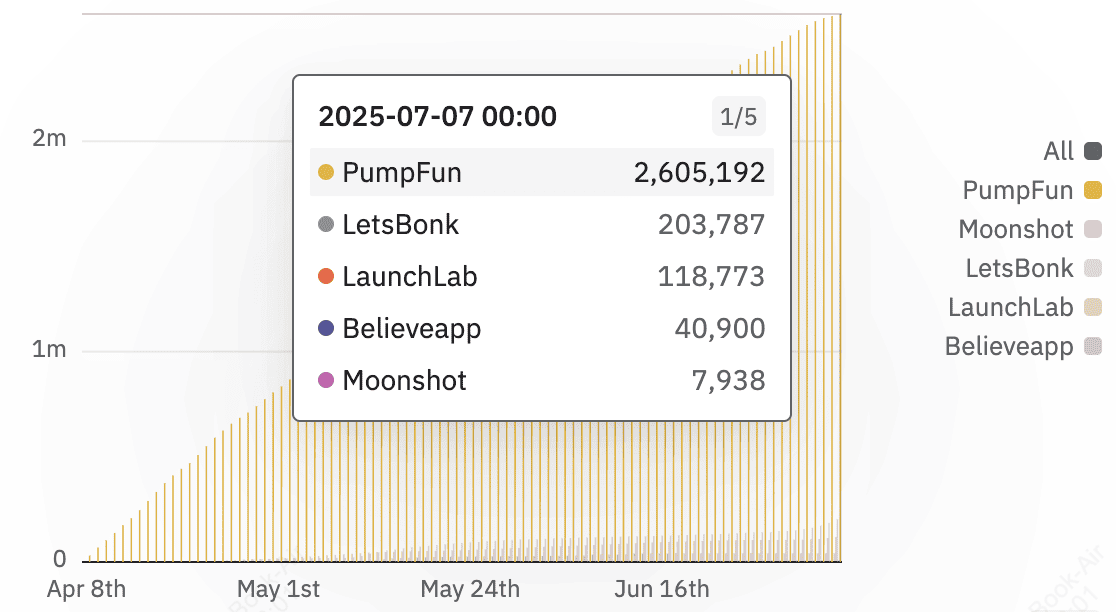
Task: Click the pink Moonshot dot in tooltip
Action: tap(326, 380)
